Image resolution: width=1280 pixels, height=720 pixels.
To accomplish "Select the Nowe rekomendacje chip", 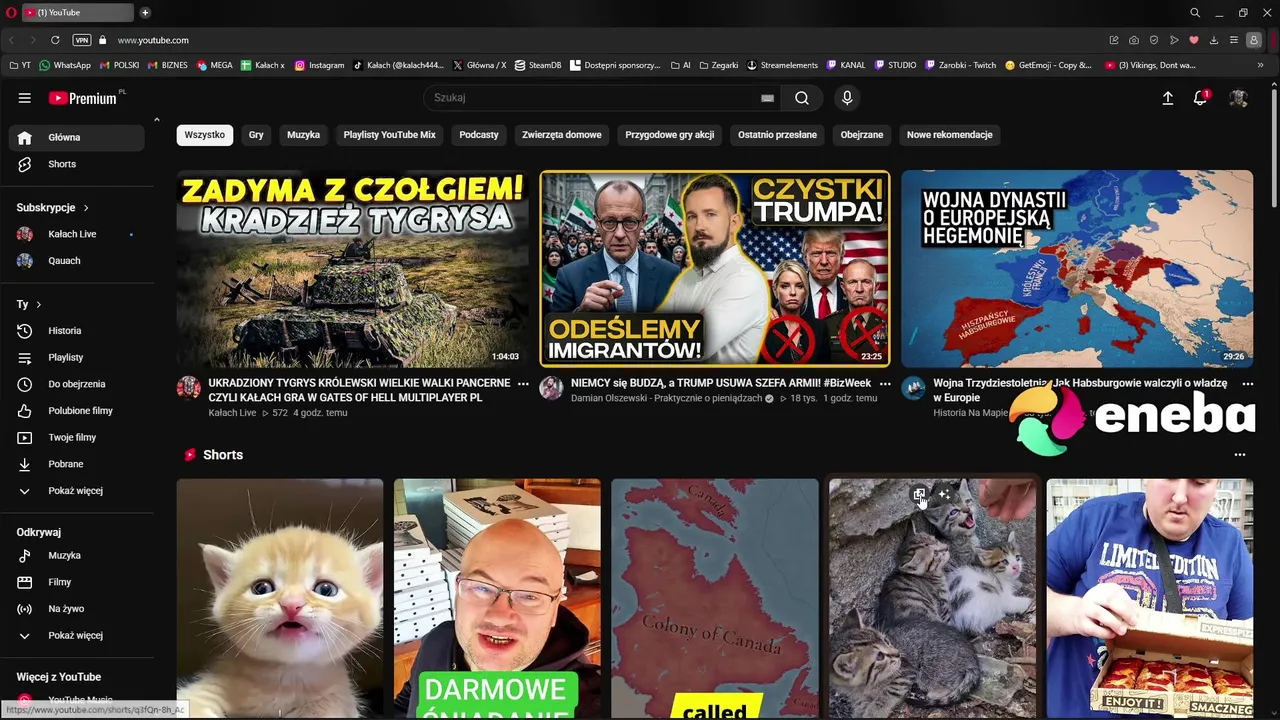I will pyautogui.click(x=949, y=135).
